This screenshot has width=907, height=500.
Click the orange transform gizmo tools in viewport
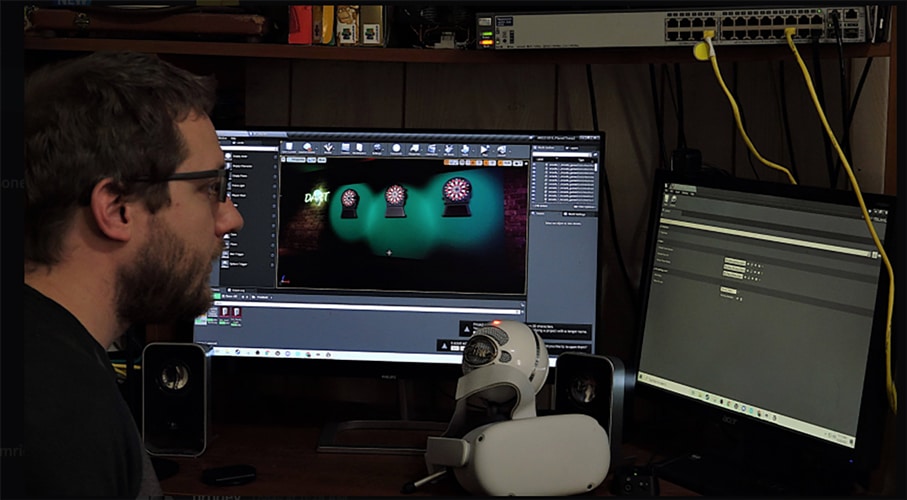[451, 162]
